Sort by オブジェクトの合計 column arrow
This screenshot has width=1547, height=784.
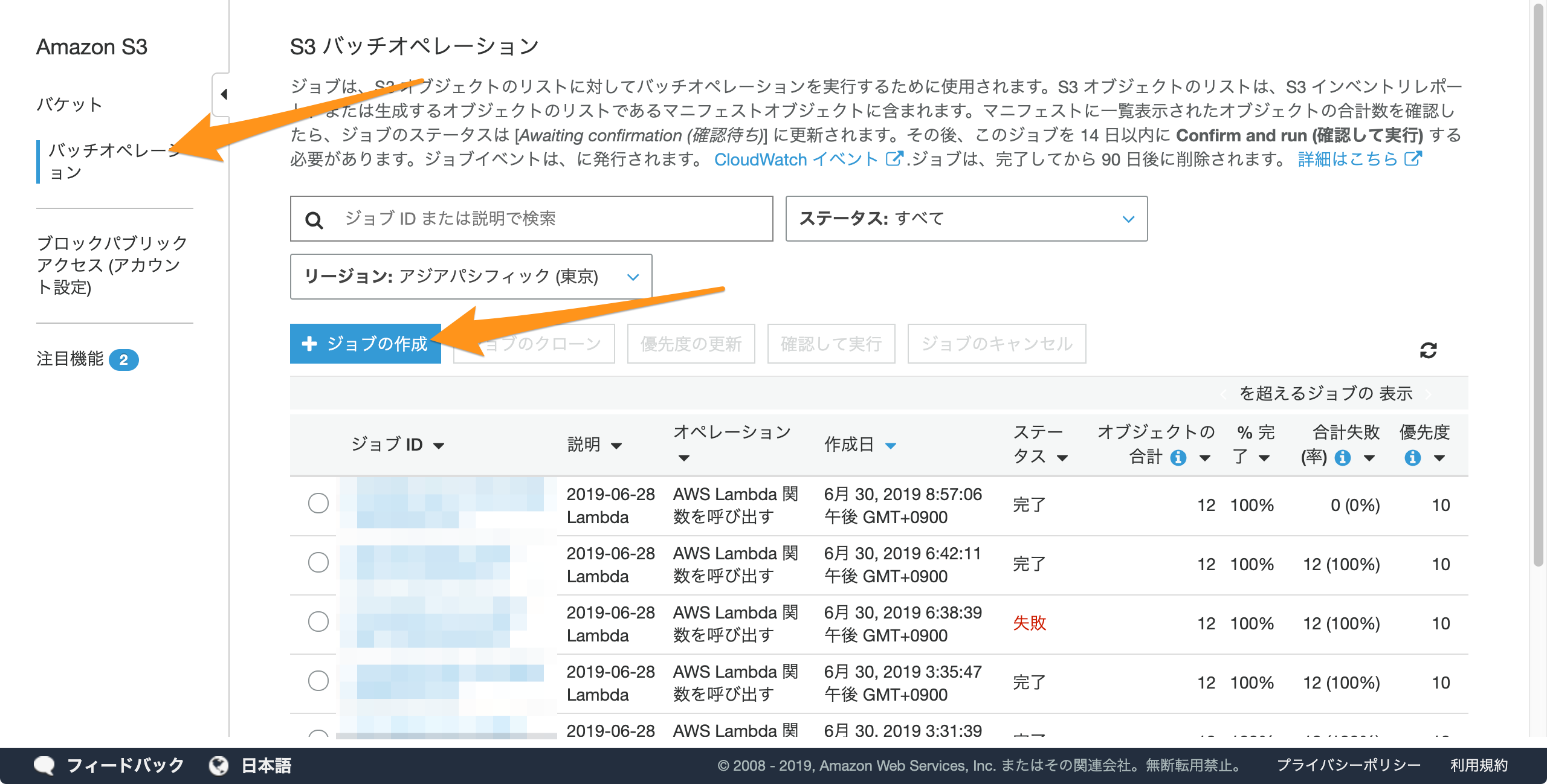pyautogui.click(x=1204, y=458)
